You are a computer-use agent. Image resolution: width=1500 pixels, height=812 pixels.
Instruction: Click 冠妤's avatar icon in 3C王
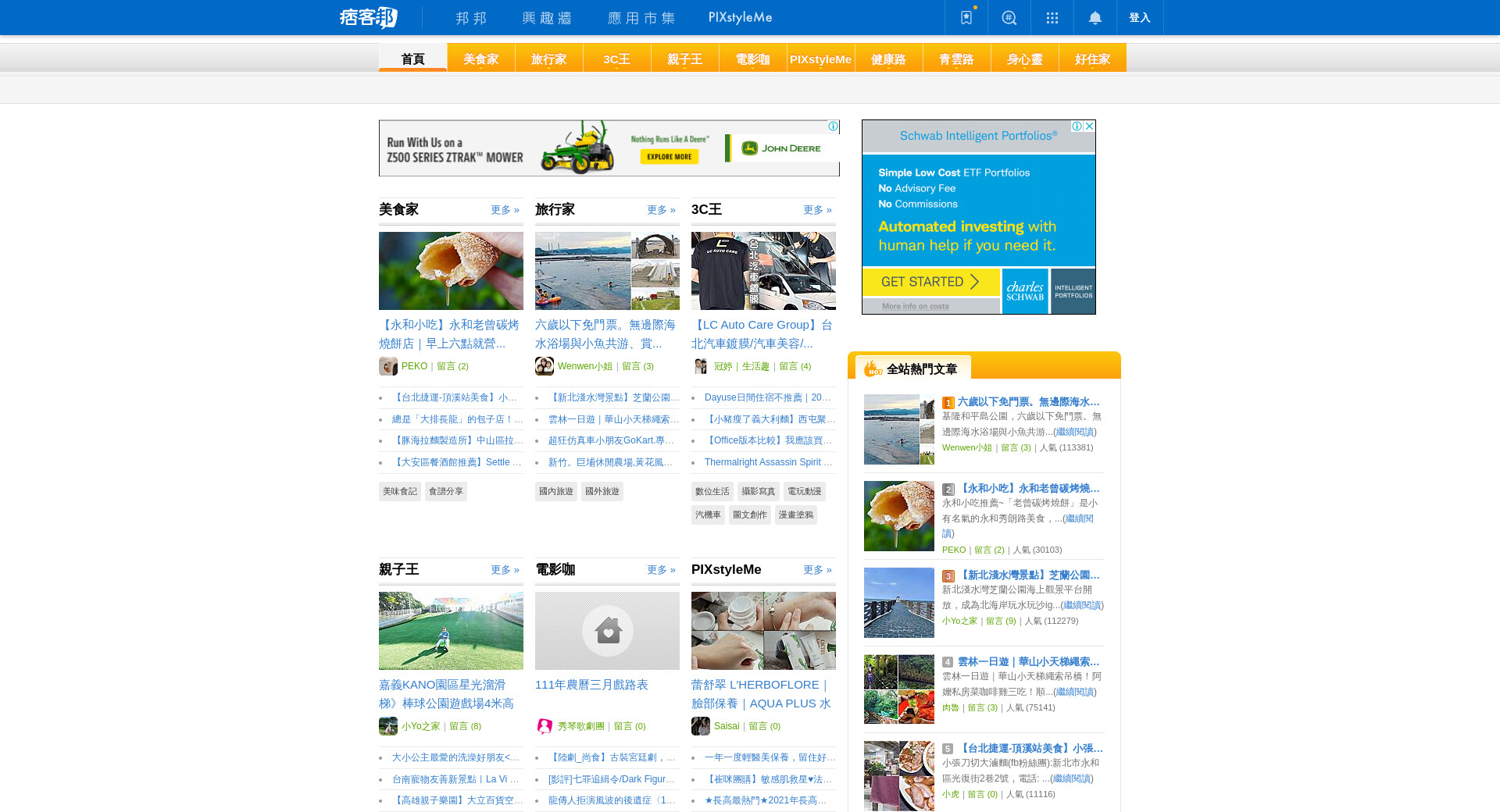pyautogui.click(x=701, y=366)
